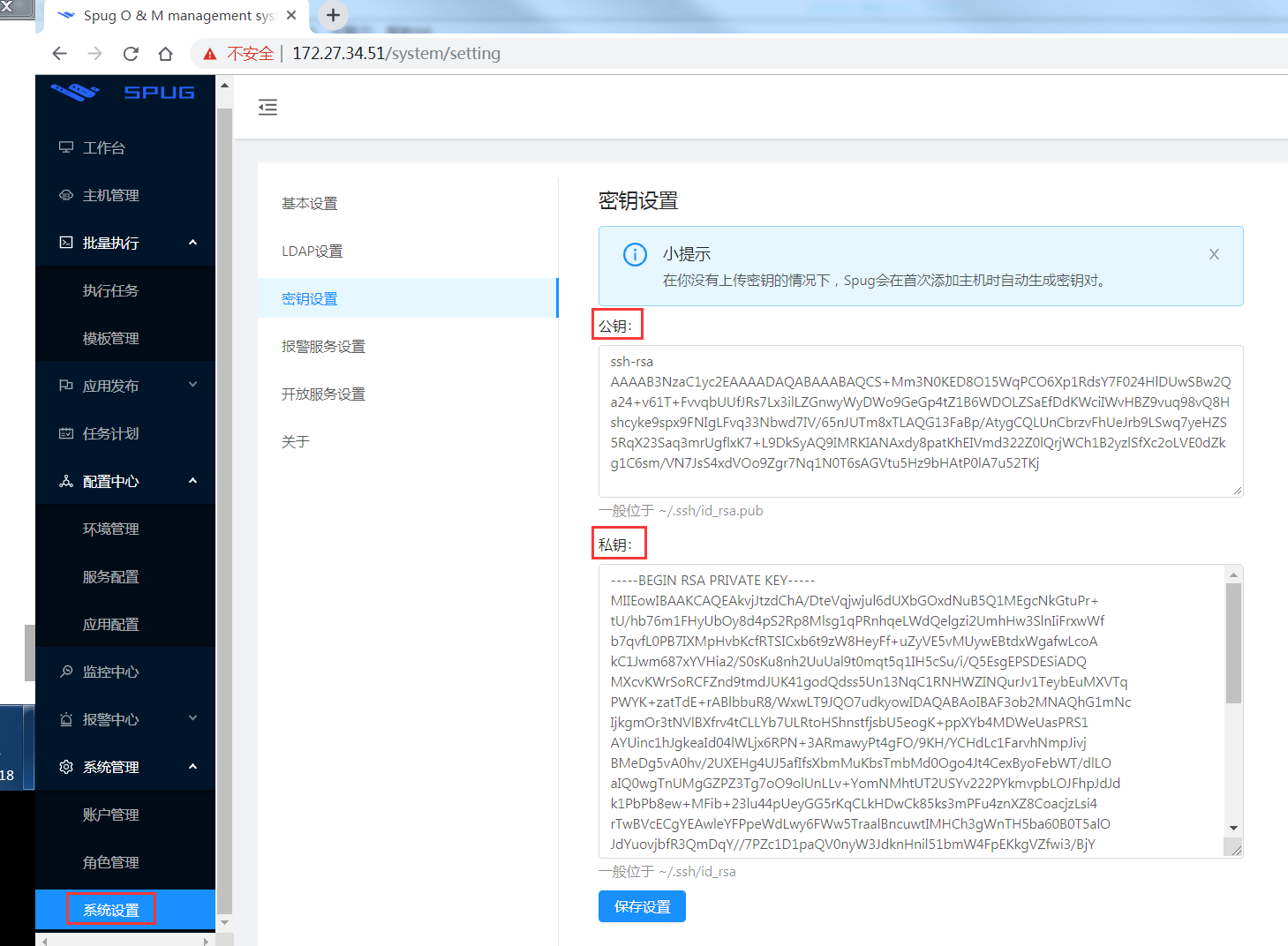Viewport: 1288px width, 946px height.
Task: Open 环境管理 in sidebar
Action: coord(125,529)
